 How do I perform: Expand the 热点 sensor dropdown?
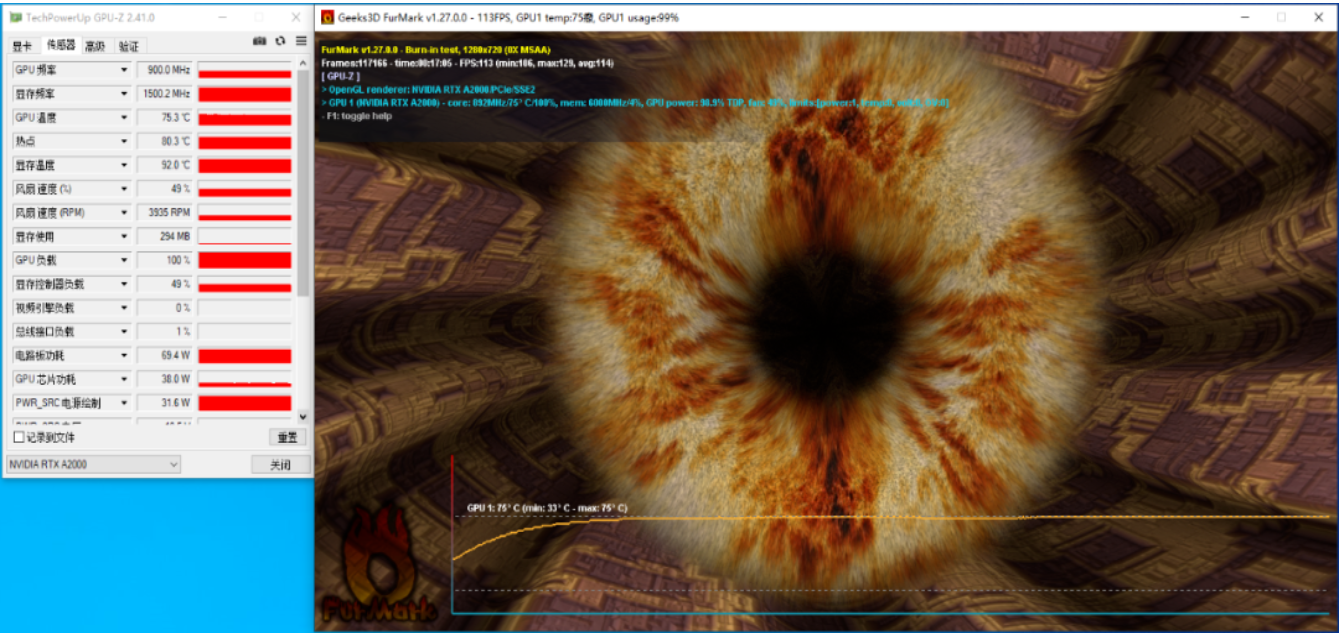[124, 141]
